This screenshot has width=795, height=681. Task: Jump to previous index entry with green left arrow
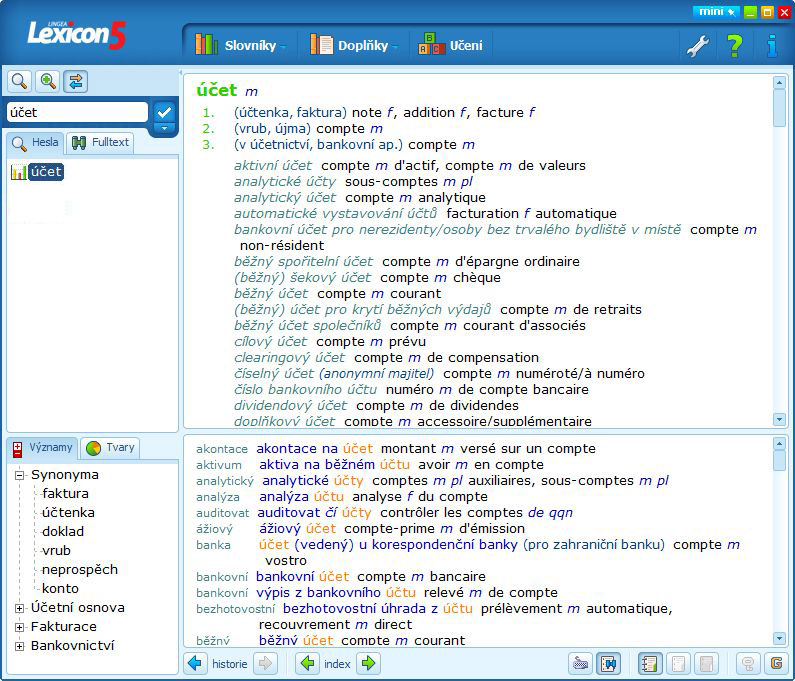coord(307,663)
